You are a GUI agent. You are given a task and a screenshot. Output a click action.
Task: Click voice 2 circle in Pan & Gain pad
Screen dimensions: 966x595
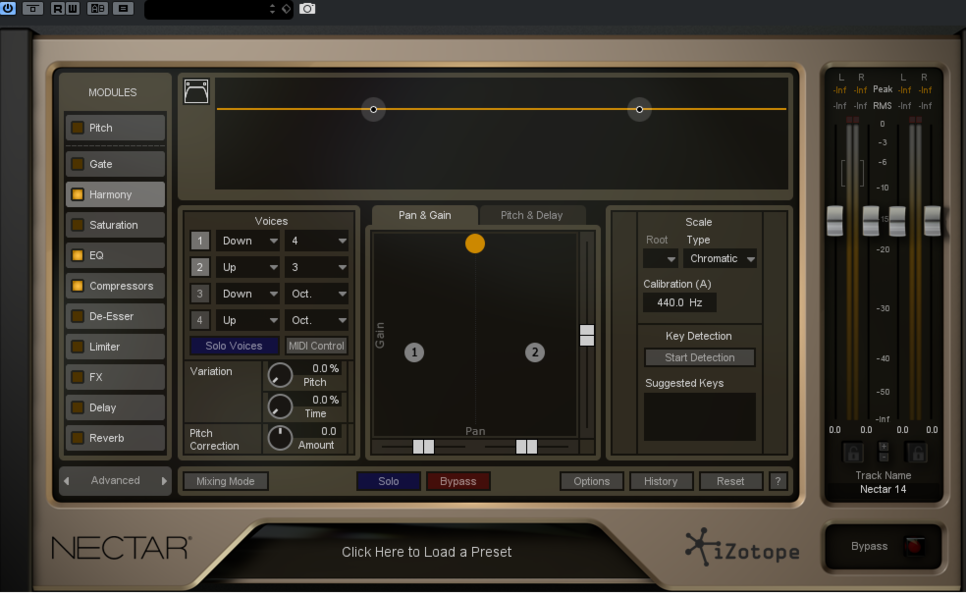pyautogui.click(x=535, y=352)
